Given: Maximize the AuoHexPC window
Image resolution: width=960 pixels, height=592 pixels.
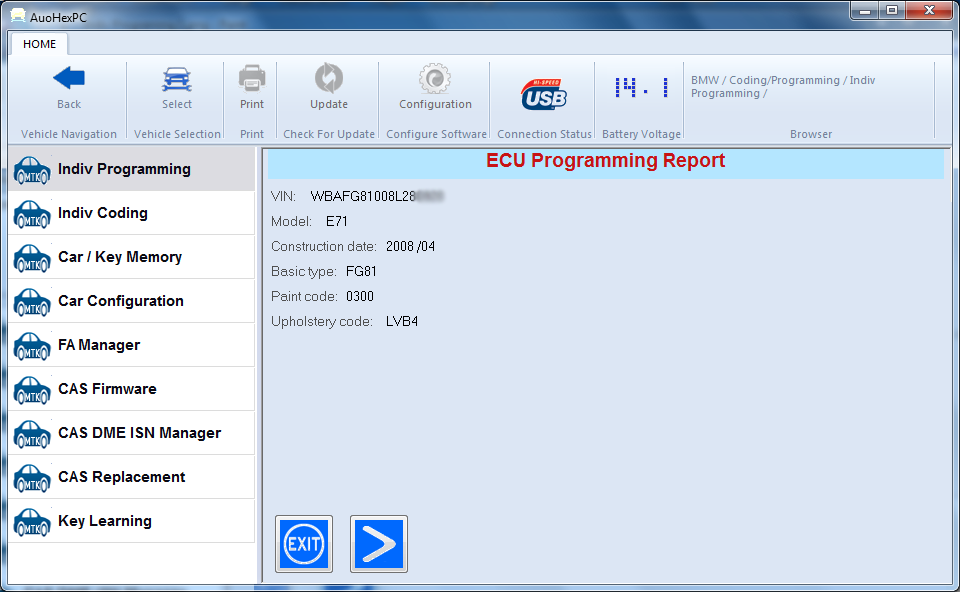Looking at the screenshot, I should pyautogui.click(x=892, y=10).
